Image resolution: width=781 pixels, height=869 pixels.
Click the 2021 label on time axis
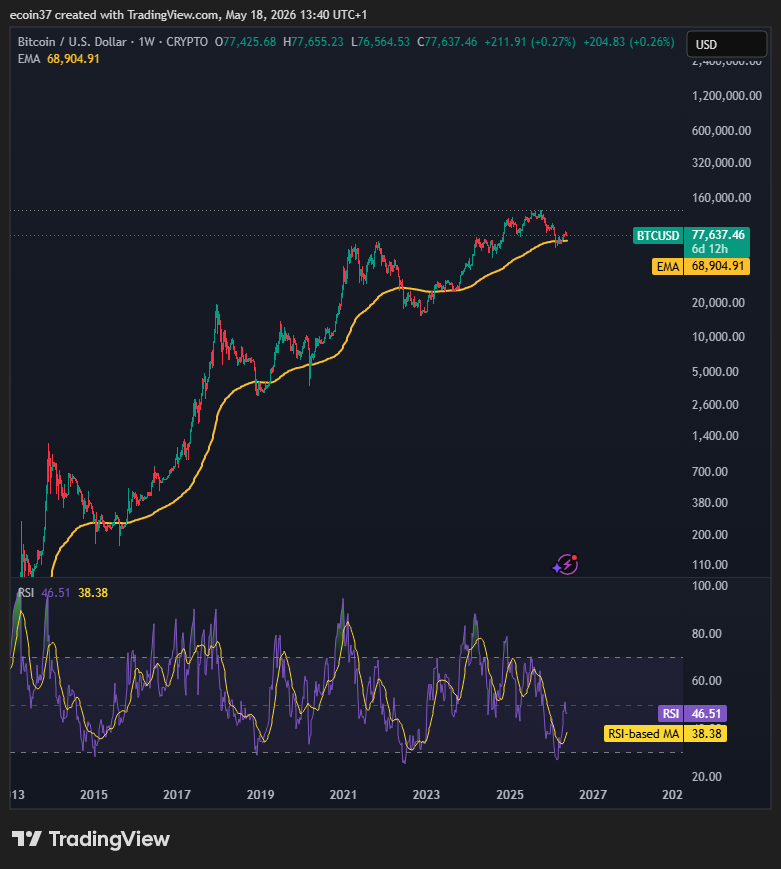pyautogui.click(x=343, y=794)
